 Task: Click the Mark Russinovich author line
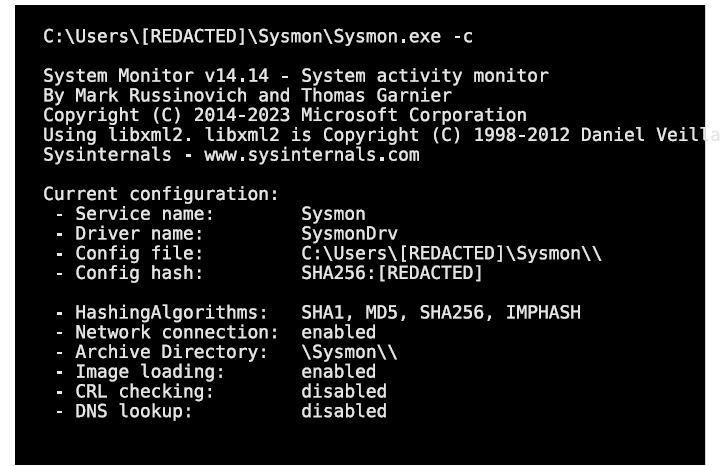coord(247,96)
